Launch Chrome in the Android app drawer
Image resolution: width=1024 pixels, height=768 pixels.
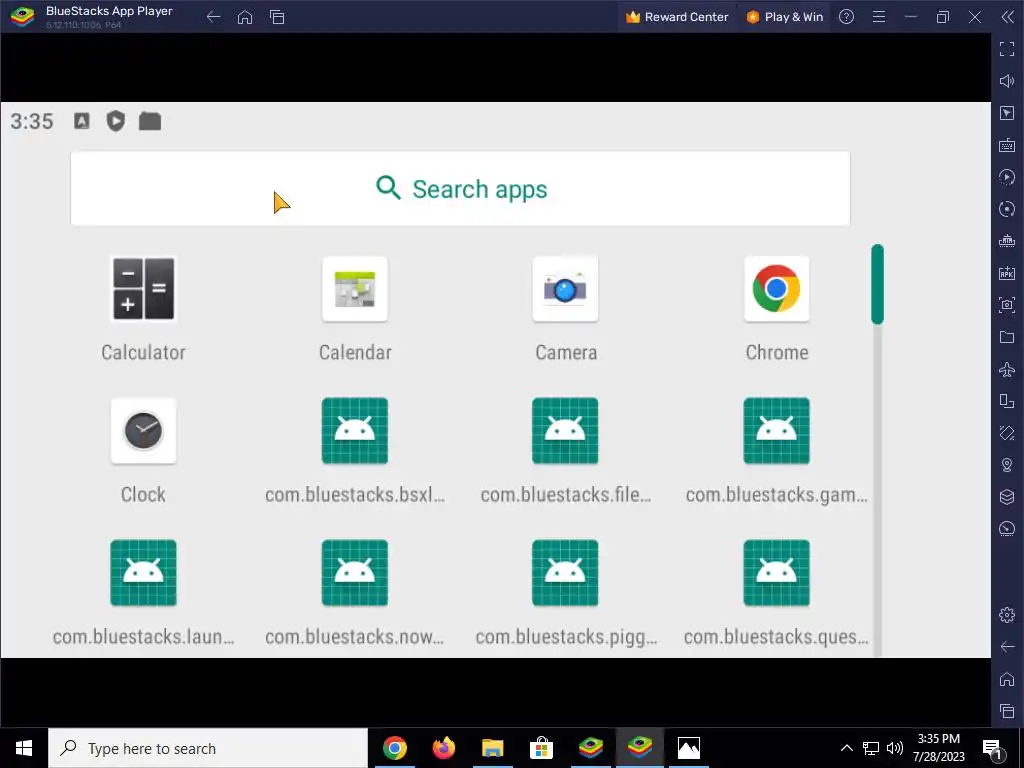[x=776, y=289]
